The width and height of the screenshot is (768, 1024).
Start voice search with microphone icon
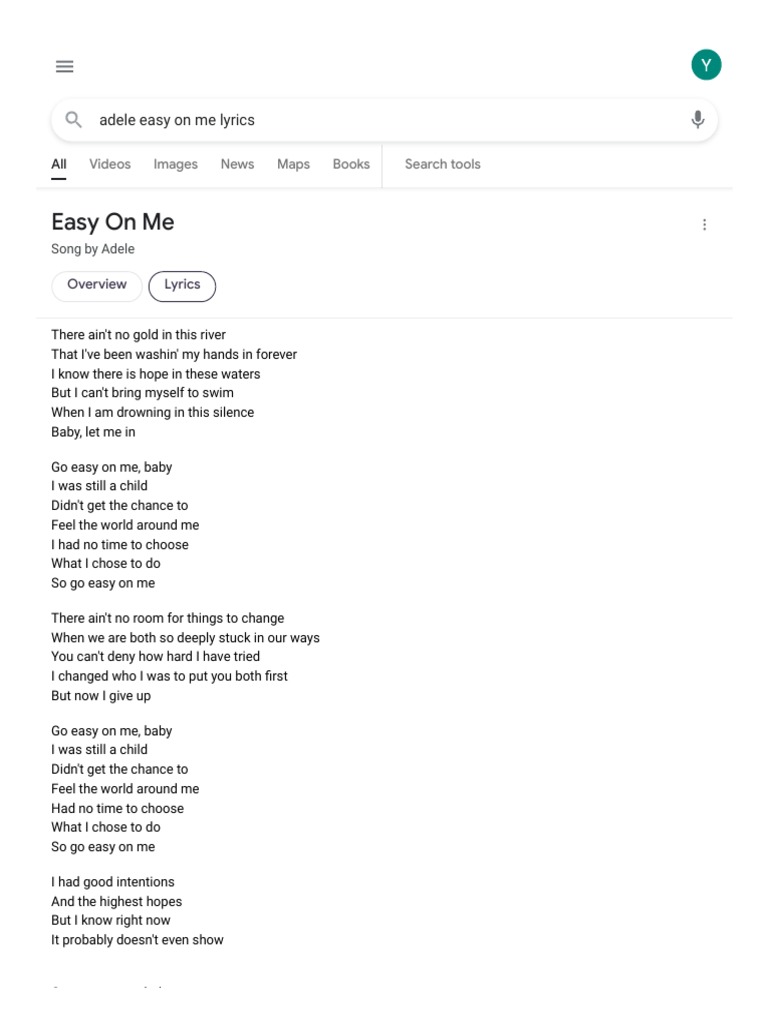[698, 120]
